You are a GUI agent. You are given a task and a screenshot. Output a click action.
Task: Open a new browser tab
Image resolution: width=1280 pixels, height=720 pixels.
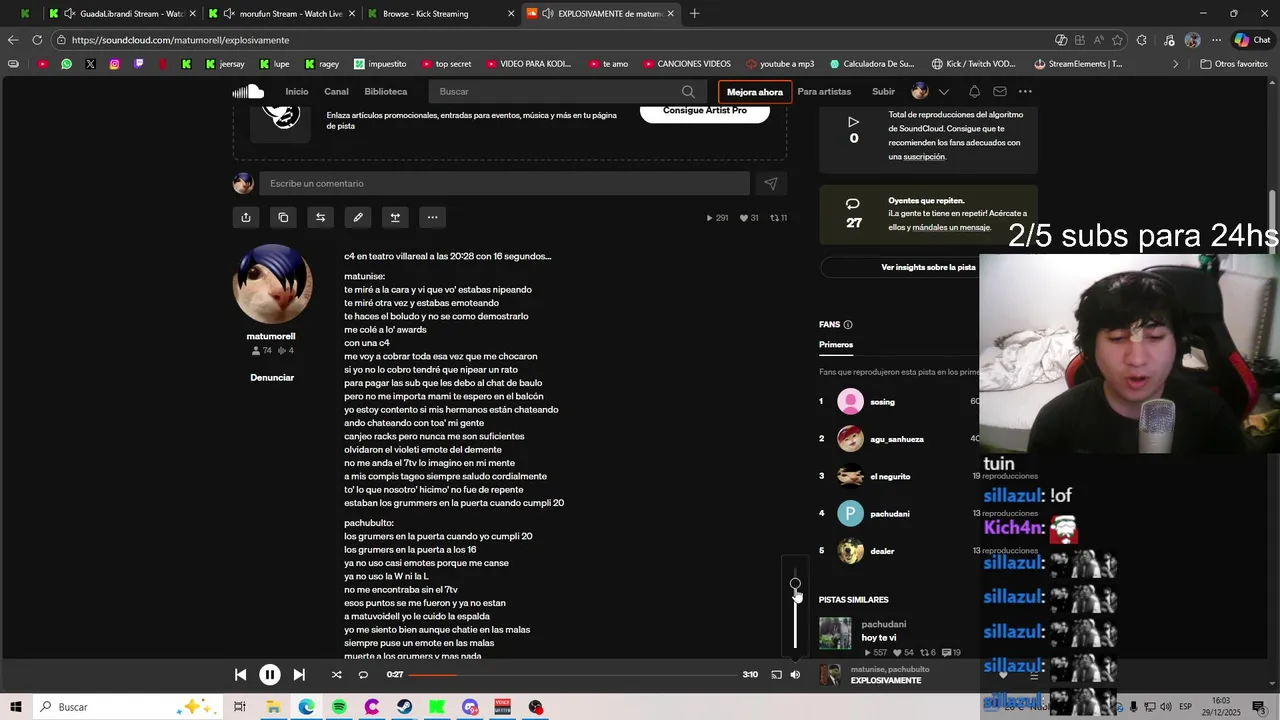[x=694, y=14]
